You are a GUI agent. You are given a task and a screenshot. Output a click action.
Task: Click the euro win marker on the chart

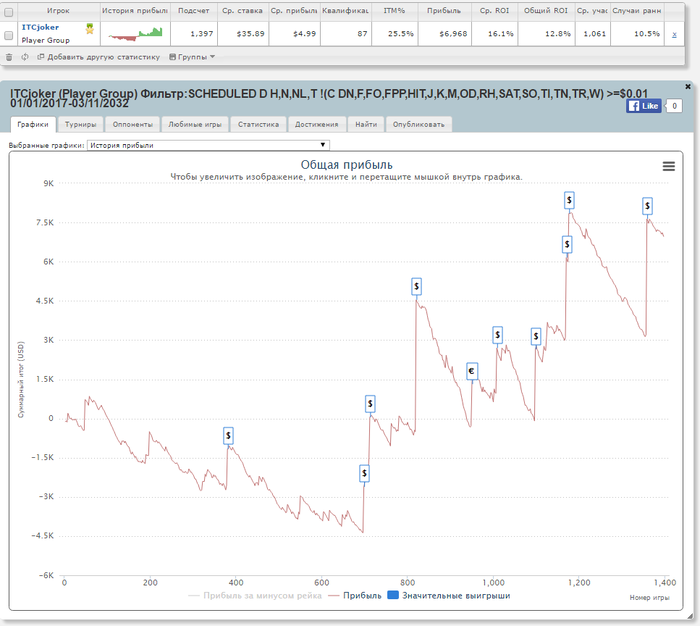472,371
